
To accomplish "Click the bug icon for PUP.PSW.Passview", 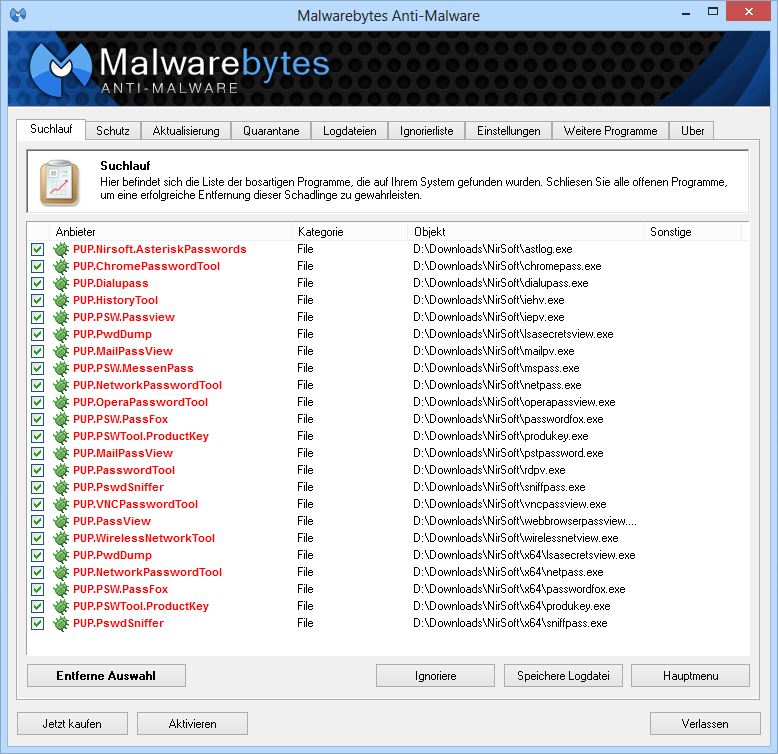I will 61,317.
